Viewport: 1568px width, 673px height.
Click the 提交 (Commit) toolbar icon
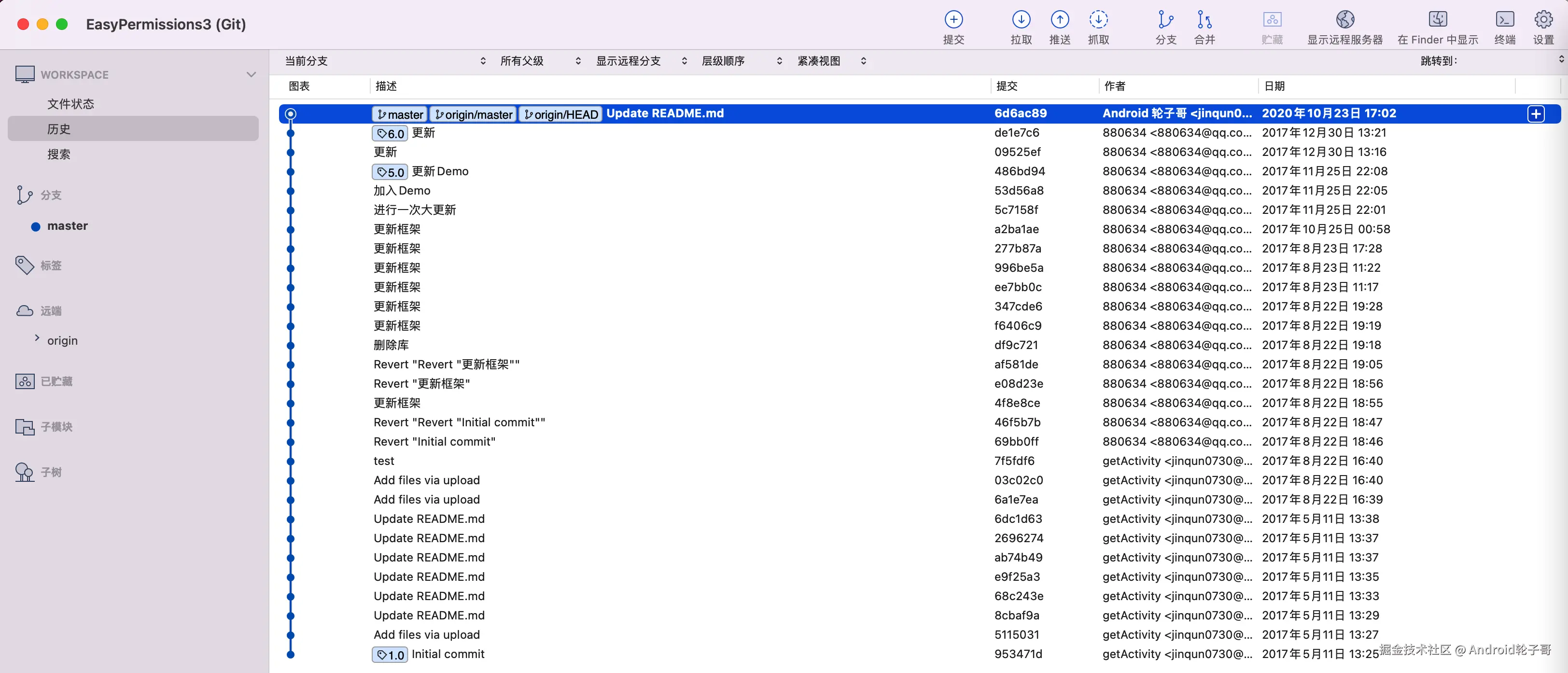953,19
